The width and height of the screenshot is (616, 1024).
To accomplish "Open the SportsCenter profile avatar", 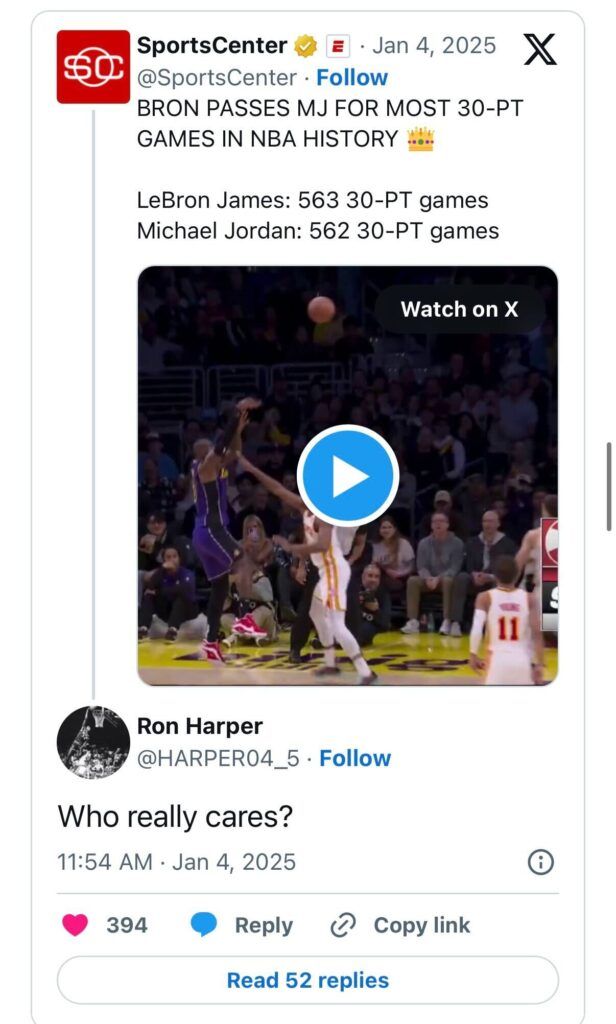I will tap(93, 67).
